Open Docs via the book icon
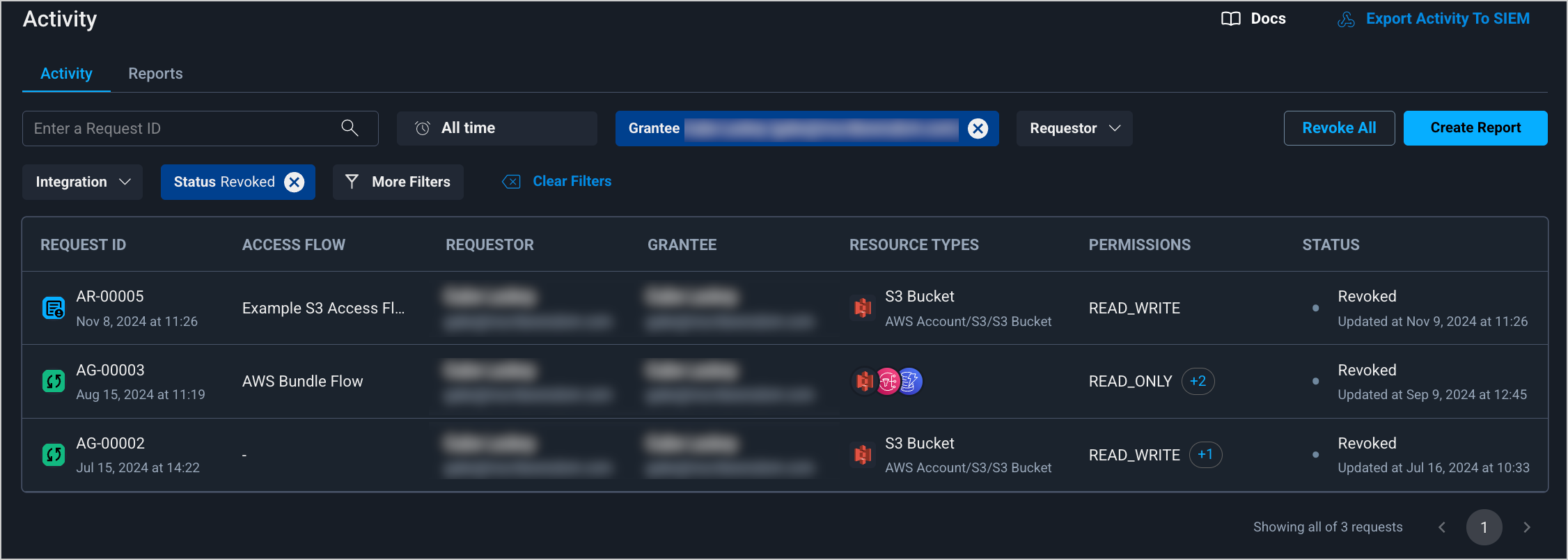 click(x=1230, y=19)
